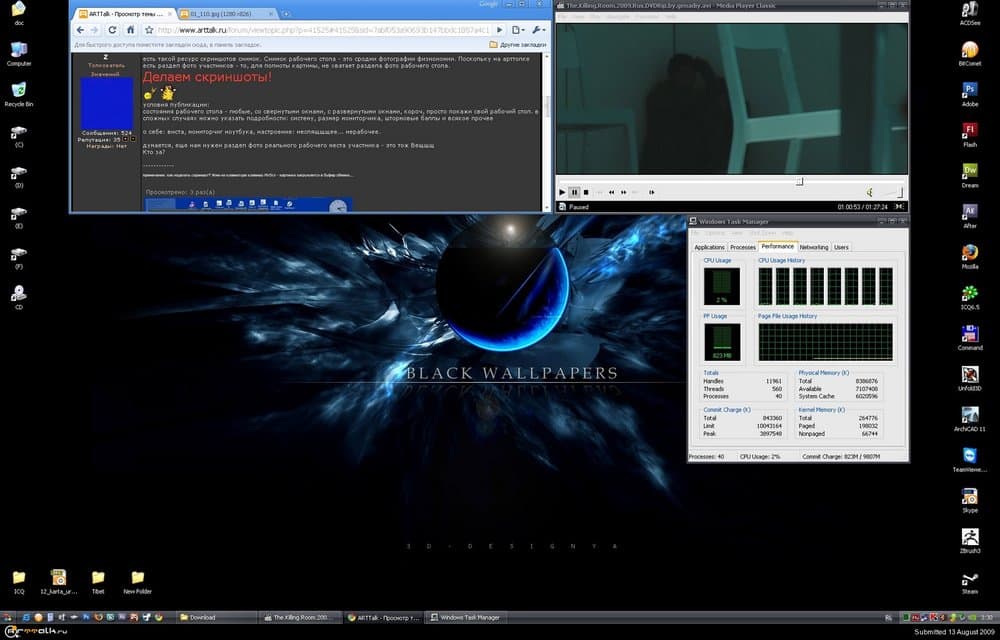Open drive (F) desktop shortcut
Screen dimensions: 1000x640
[18, 257]
